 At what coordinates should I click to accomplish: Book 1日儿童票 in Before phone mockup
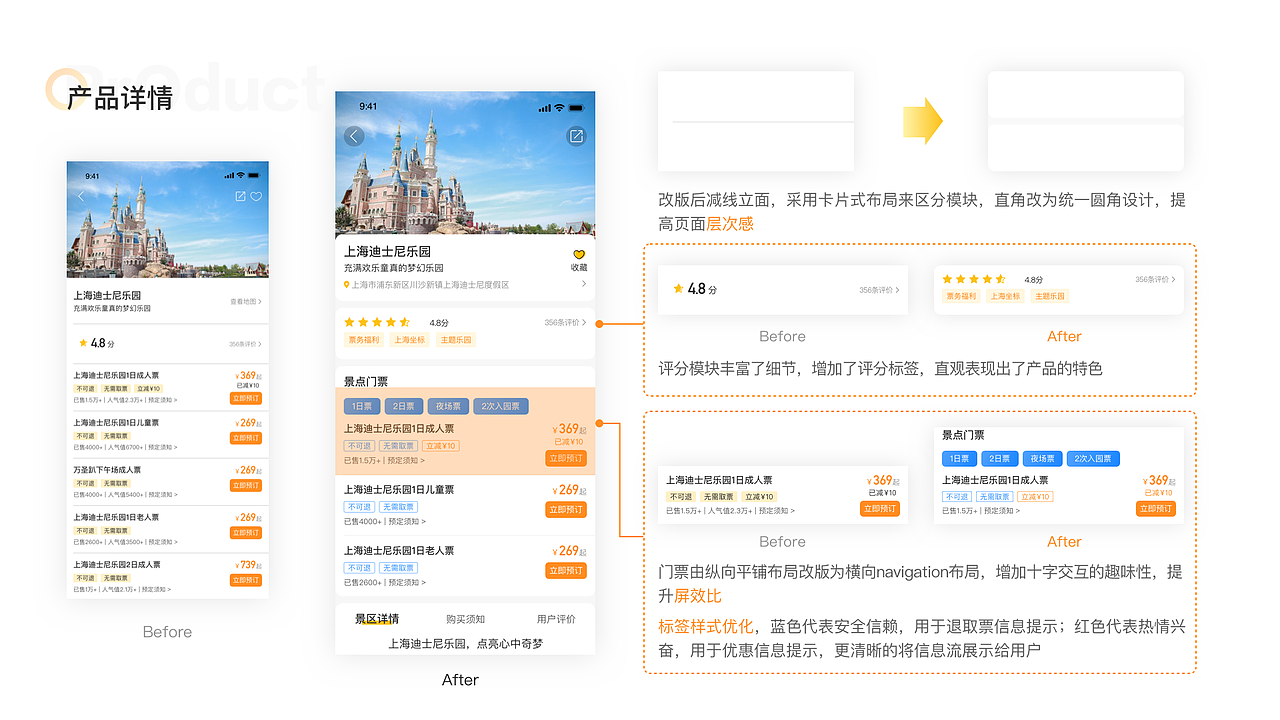(x=246, y=438)
